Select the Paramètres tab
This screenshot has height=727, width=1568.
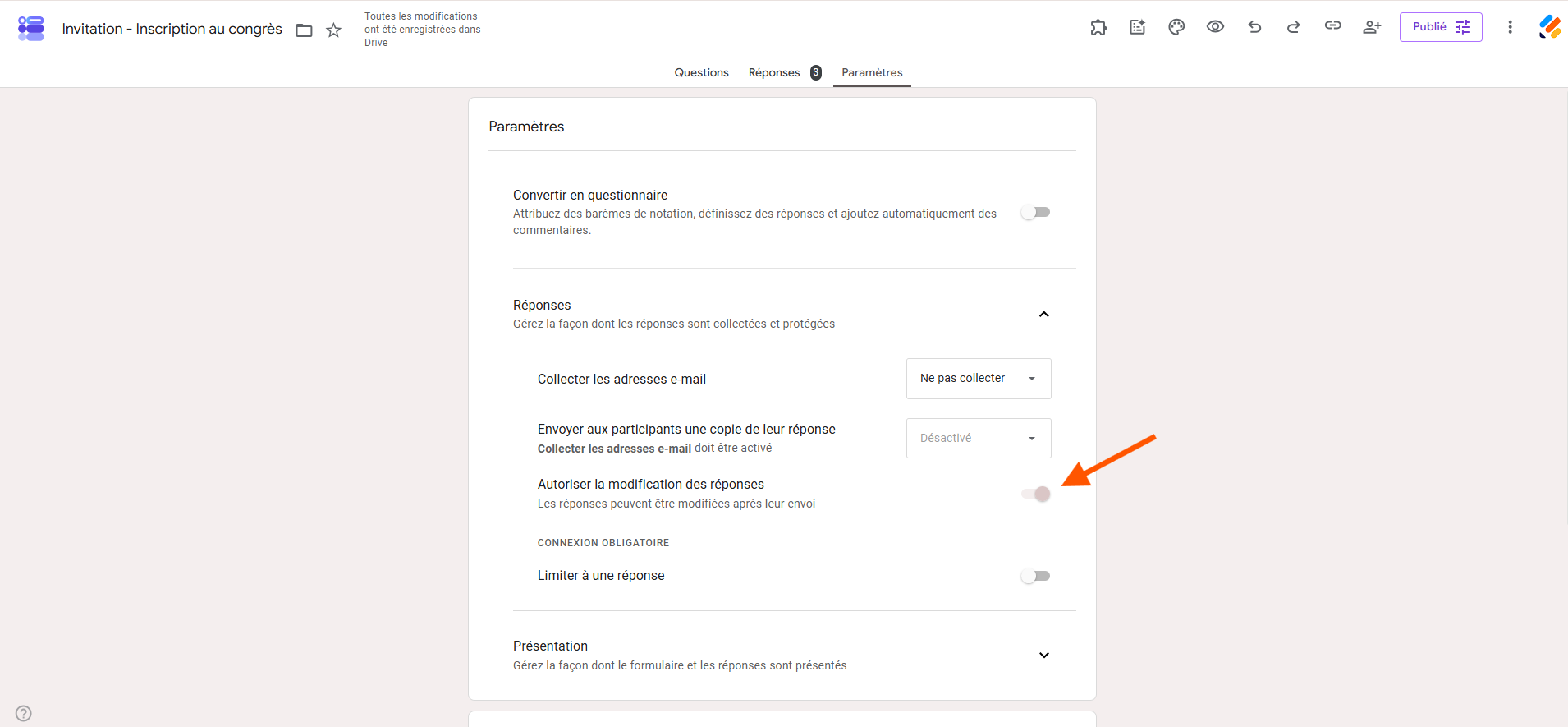(872, 72)
